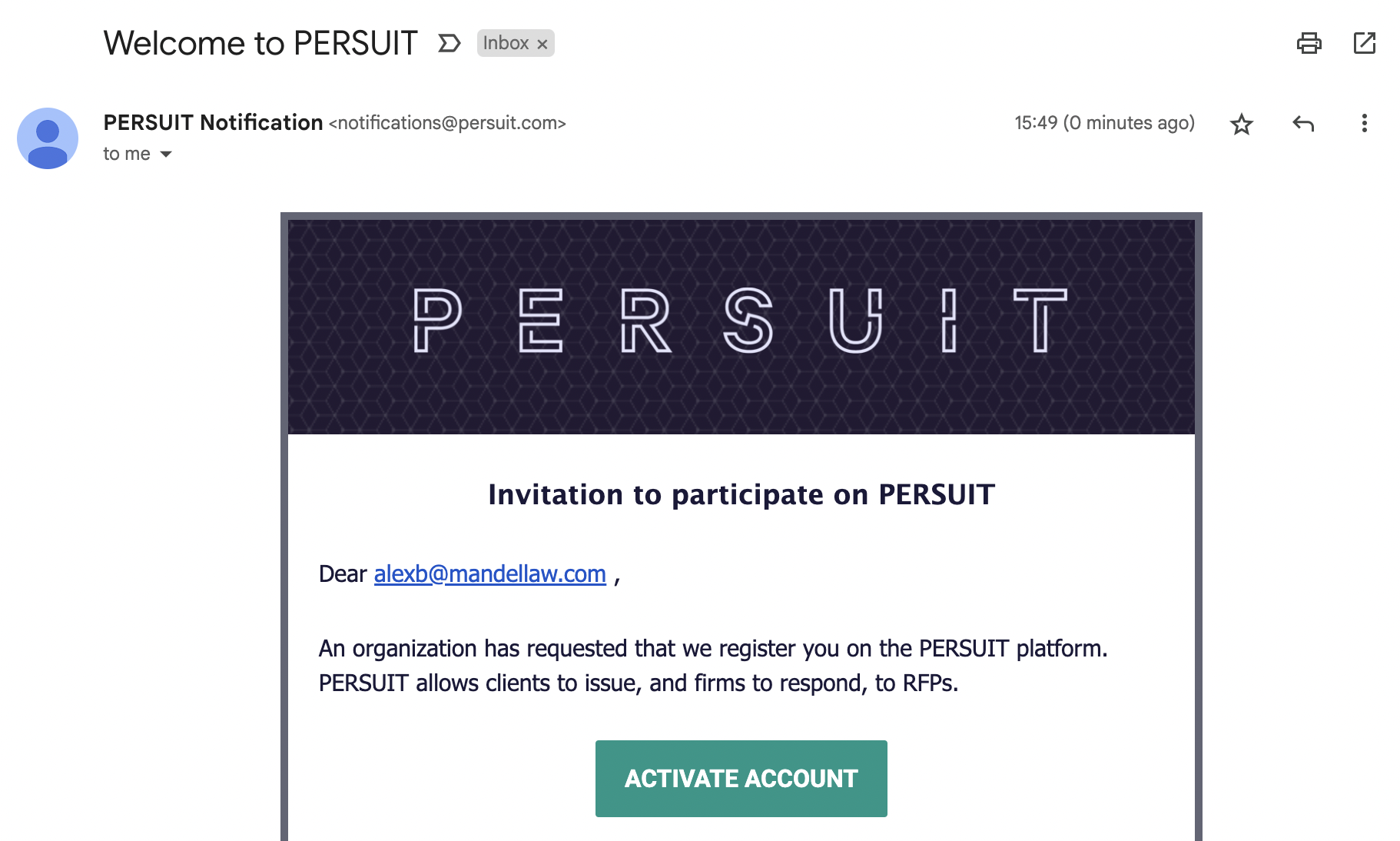Click the Inbox label chip
Image resolution: width=1400 pixels, height=841 pixels.
pyautogui.click(x=506, y=43)
